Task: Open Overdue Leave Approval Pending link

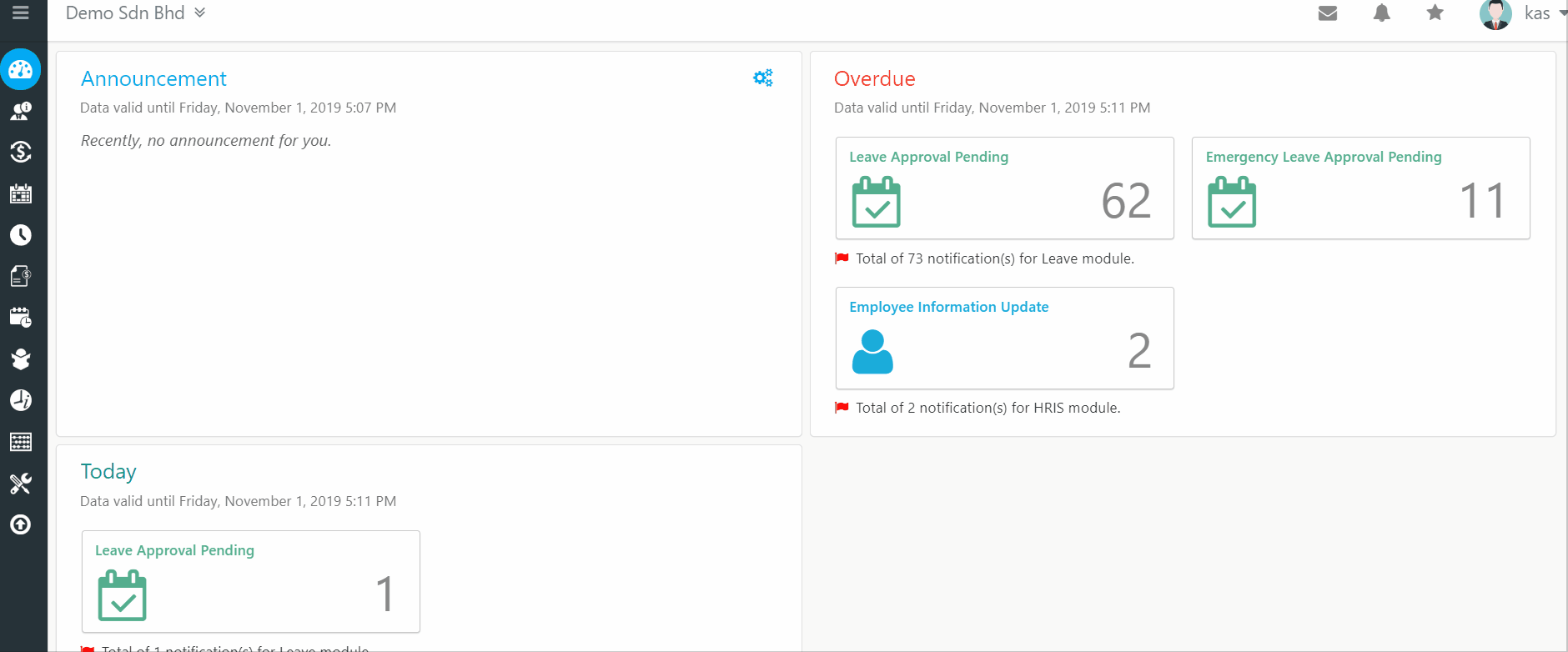Action: [x=929, y=157]
